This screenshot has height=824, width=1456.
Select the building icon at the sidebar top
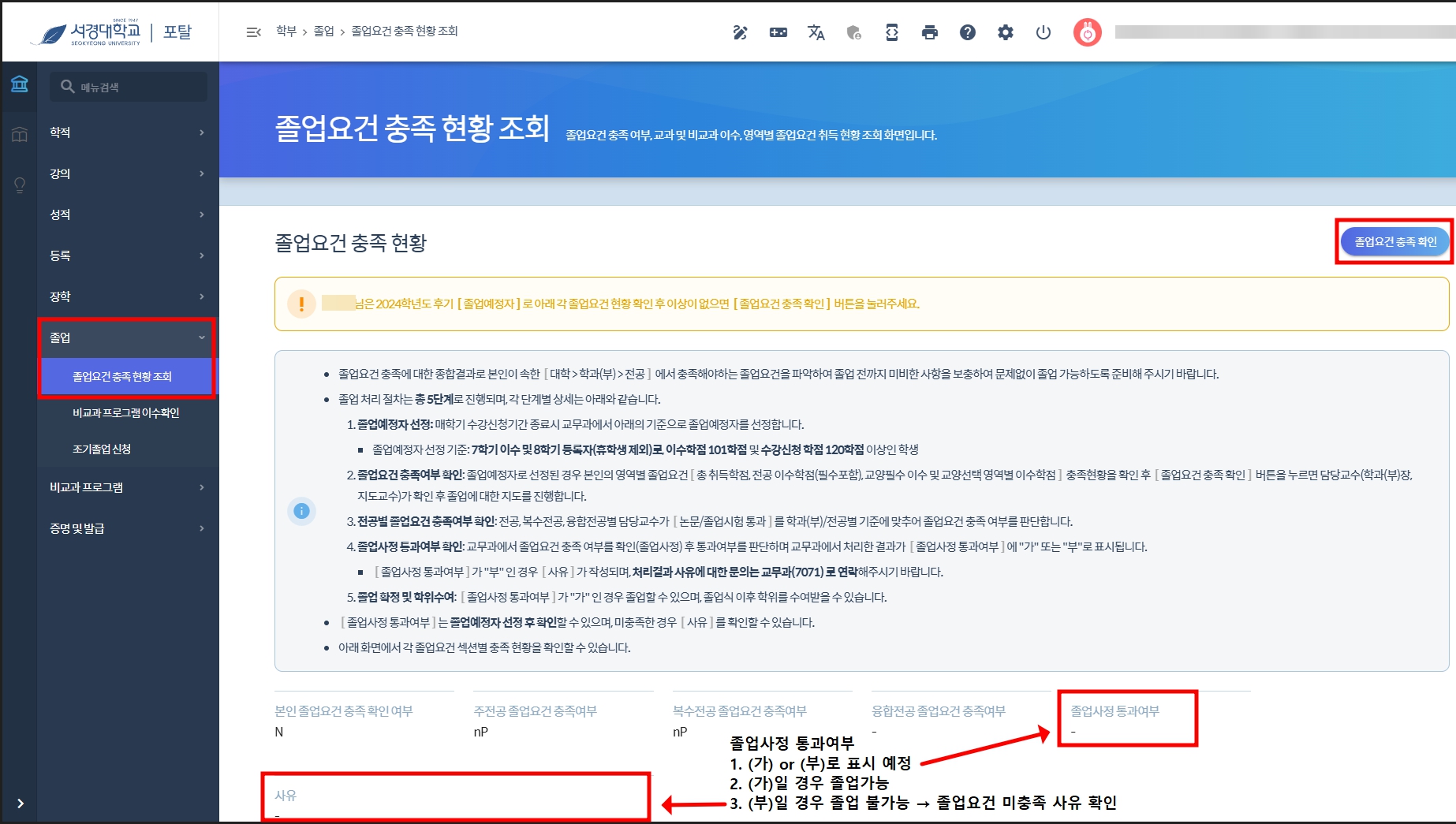click(19, 84)
